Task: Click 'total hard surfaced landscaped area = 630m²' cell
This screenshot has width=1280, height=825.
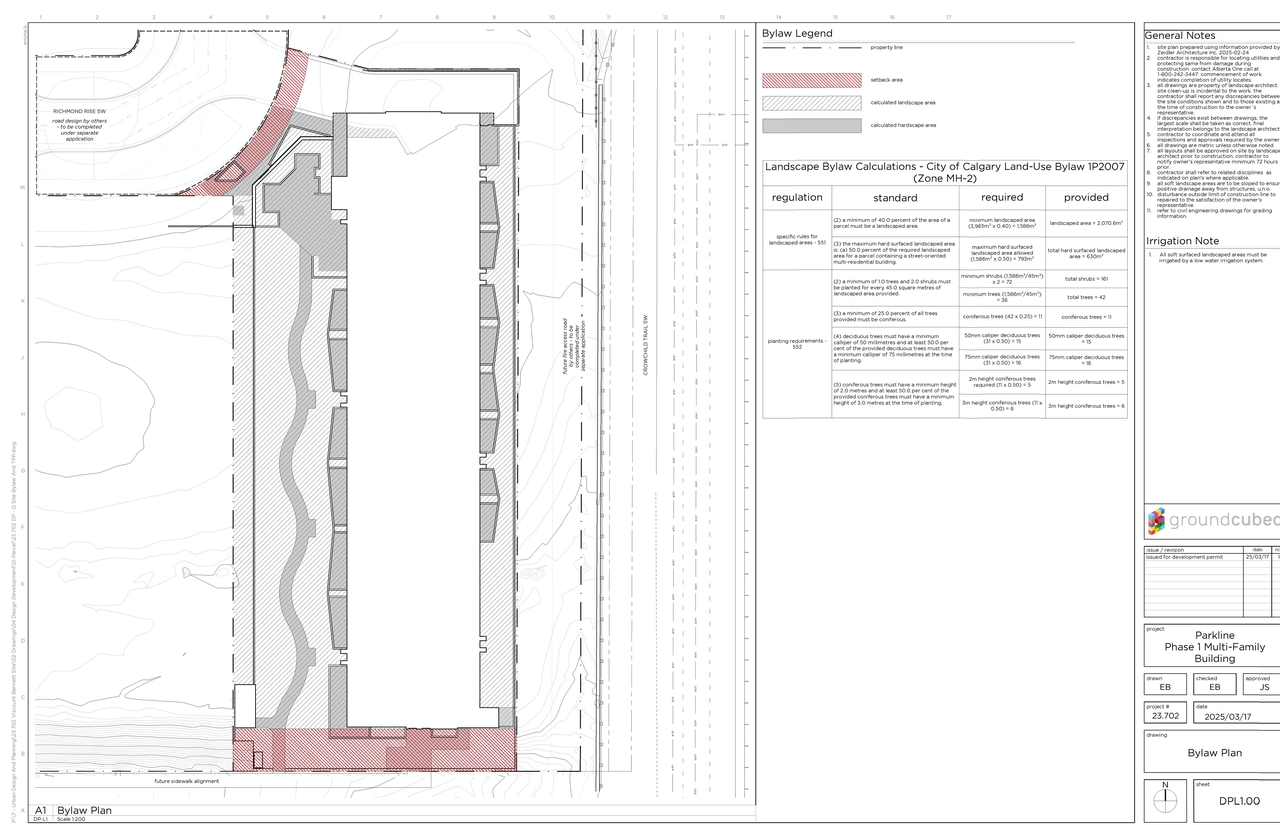Action: [x=1086, y=253]
